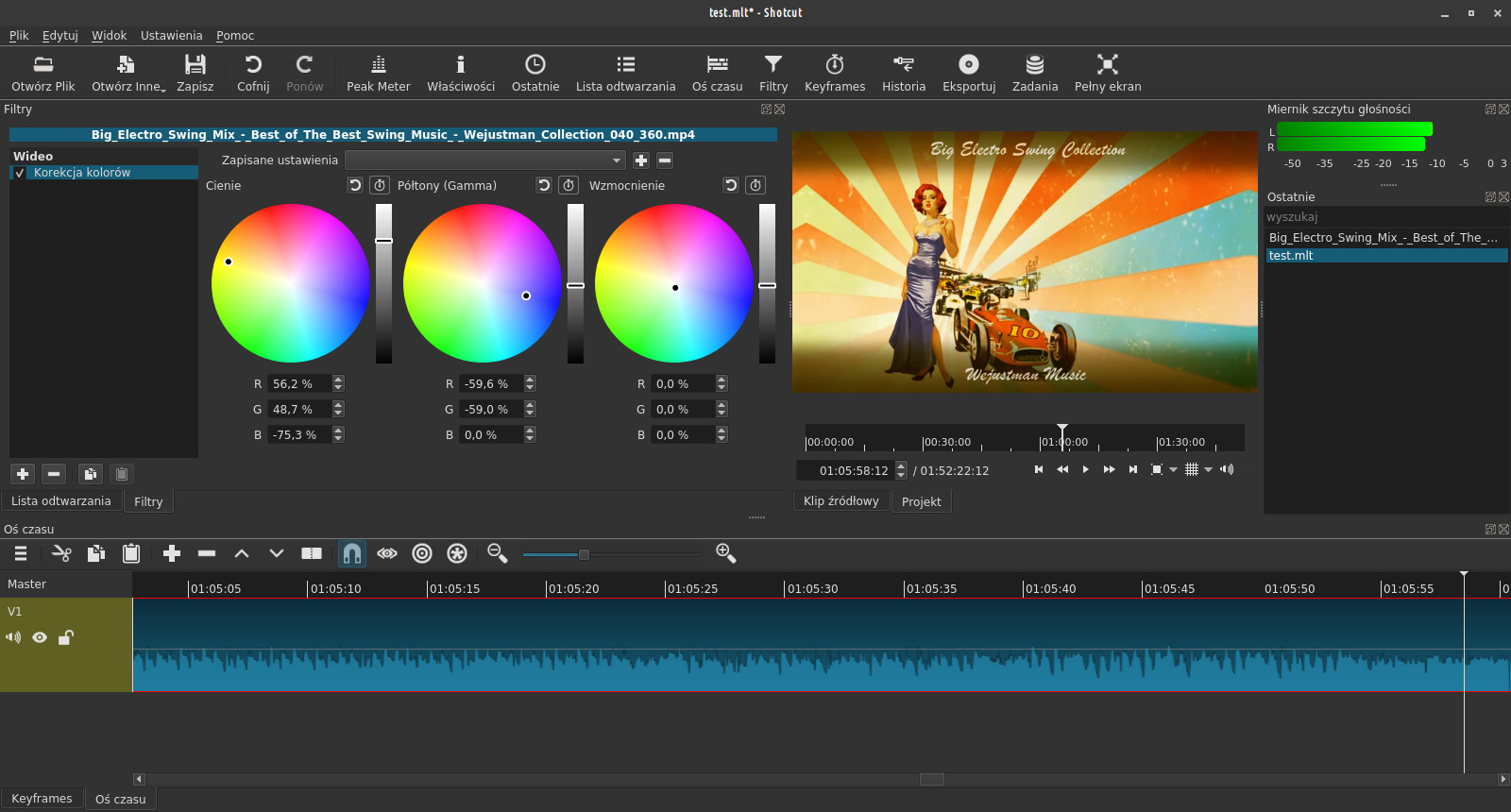
Task: Open player zoom dropdown arrow
Action: 1174,469
